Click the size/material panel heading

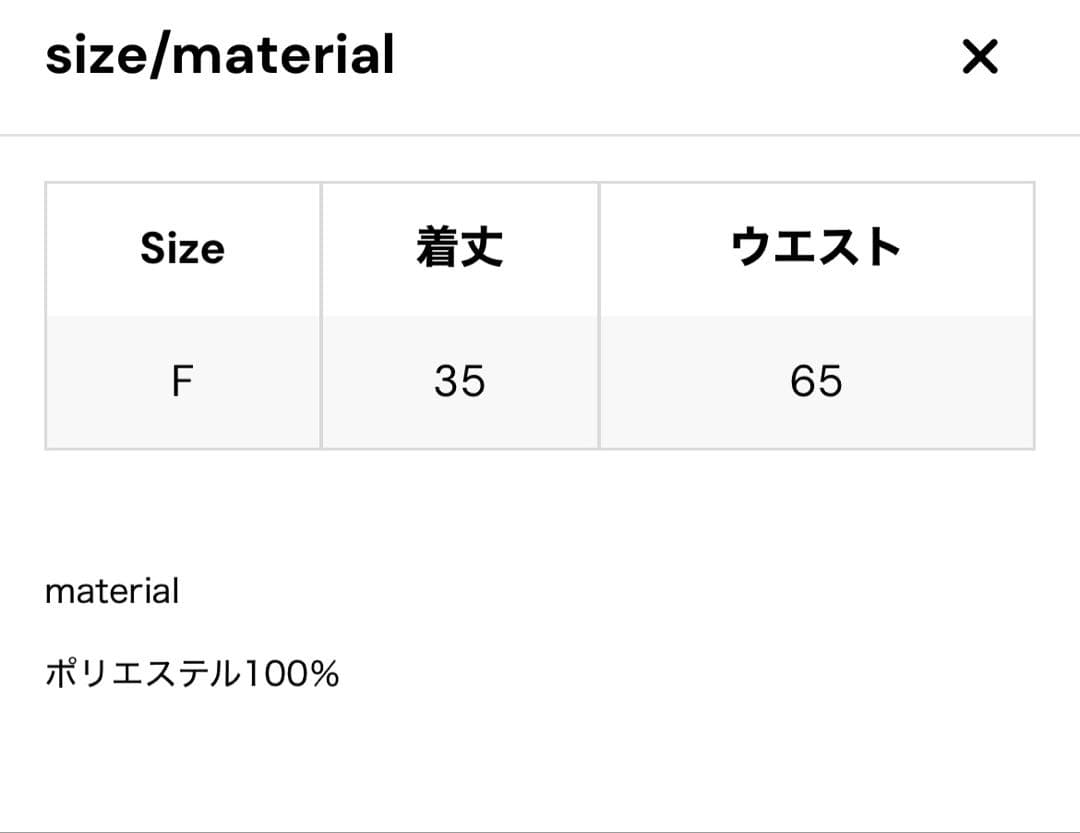[220, 56]
